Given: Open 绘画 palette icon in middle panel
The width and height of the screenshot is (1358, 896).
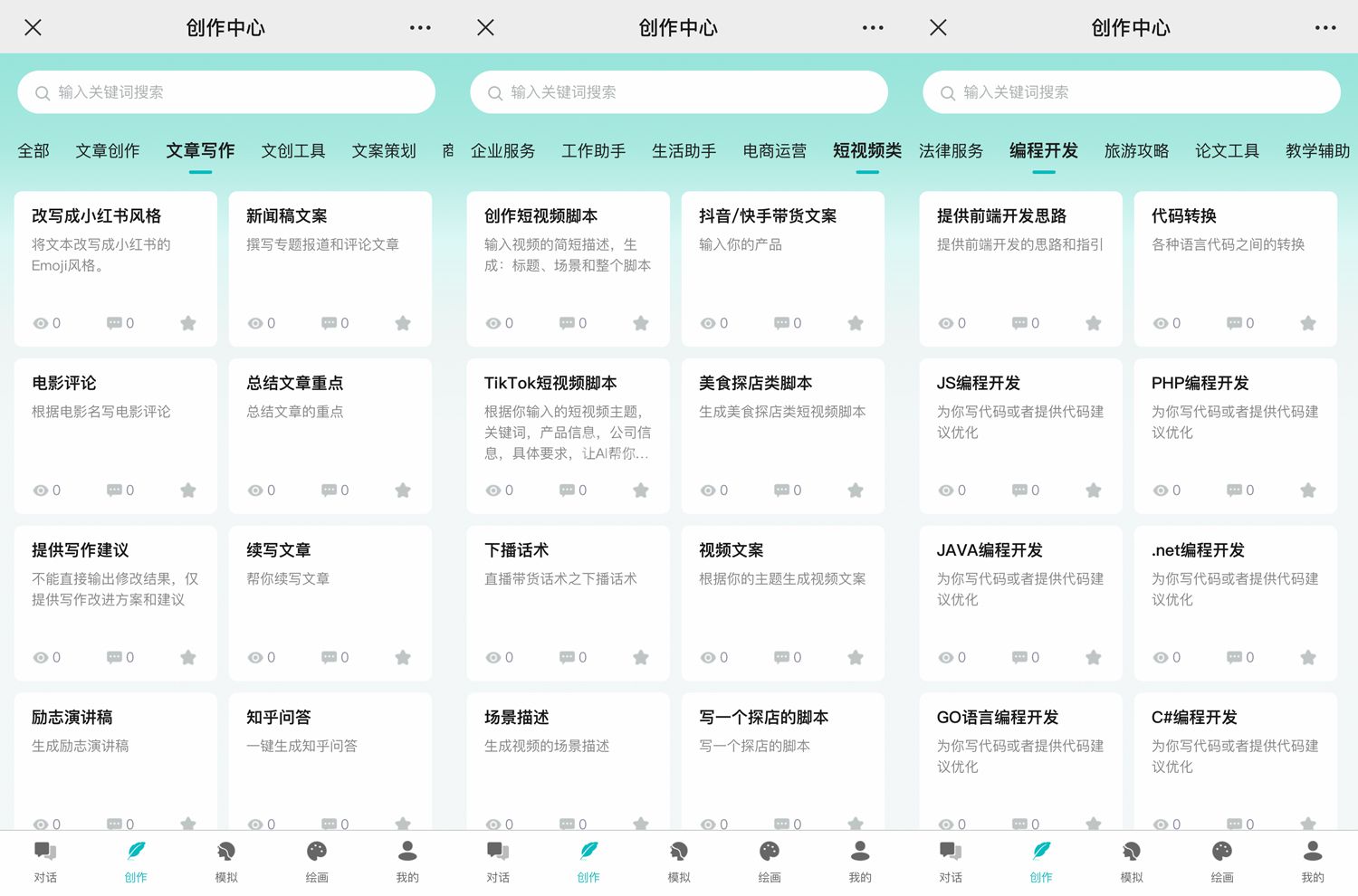Looking at the screenshot, I should (x=770, y=852).
